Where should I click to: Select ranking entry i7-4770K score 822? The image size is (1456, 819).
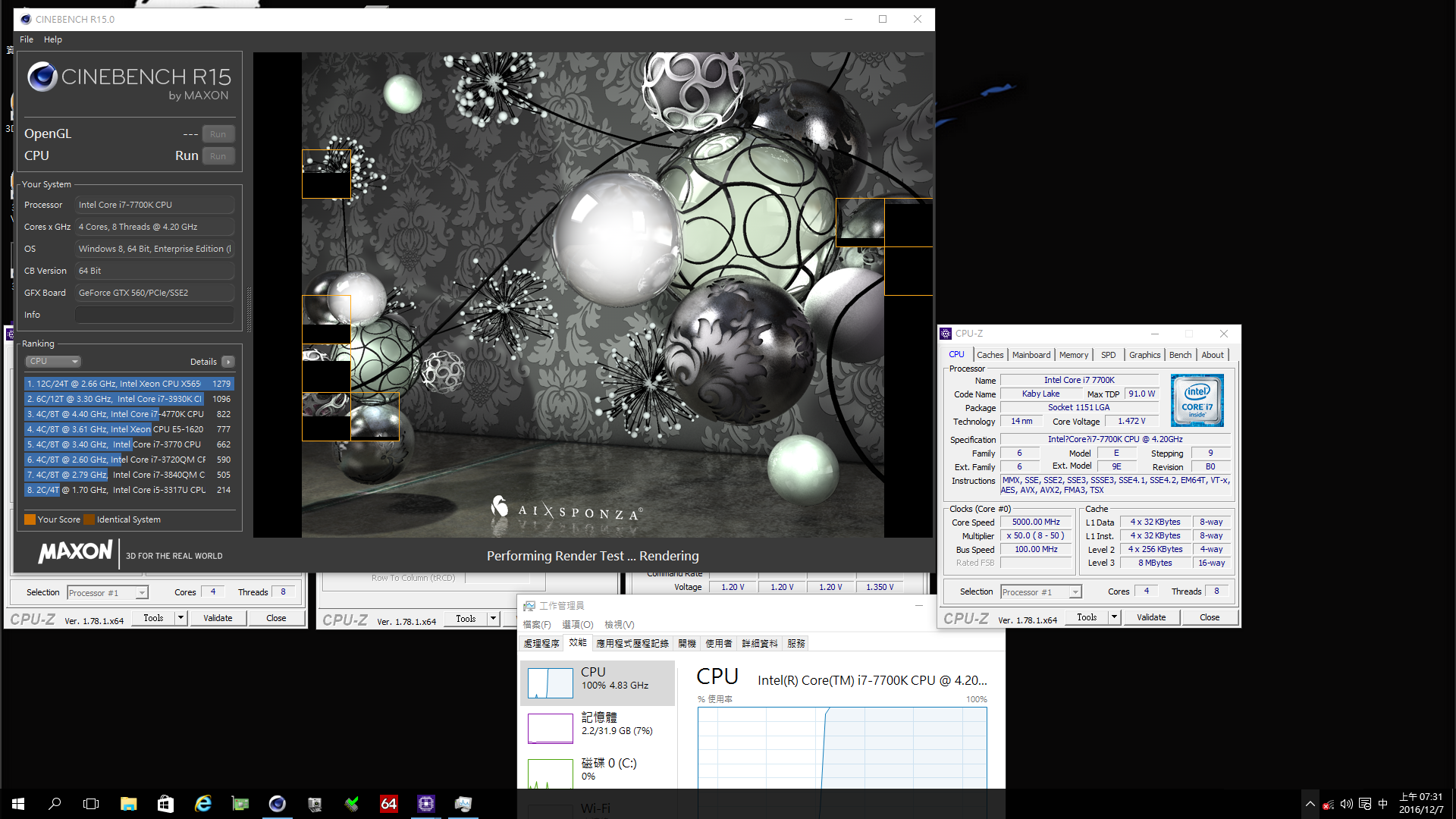(129, 414)
